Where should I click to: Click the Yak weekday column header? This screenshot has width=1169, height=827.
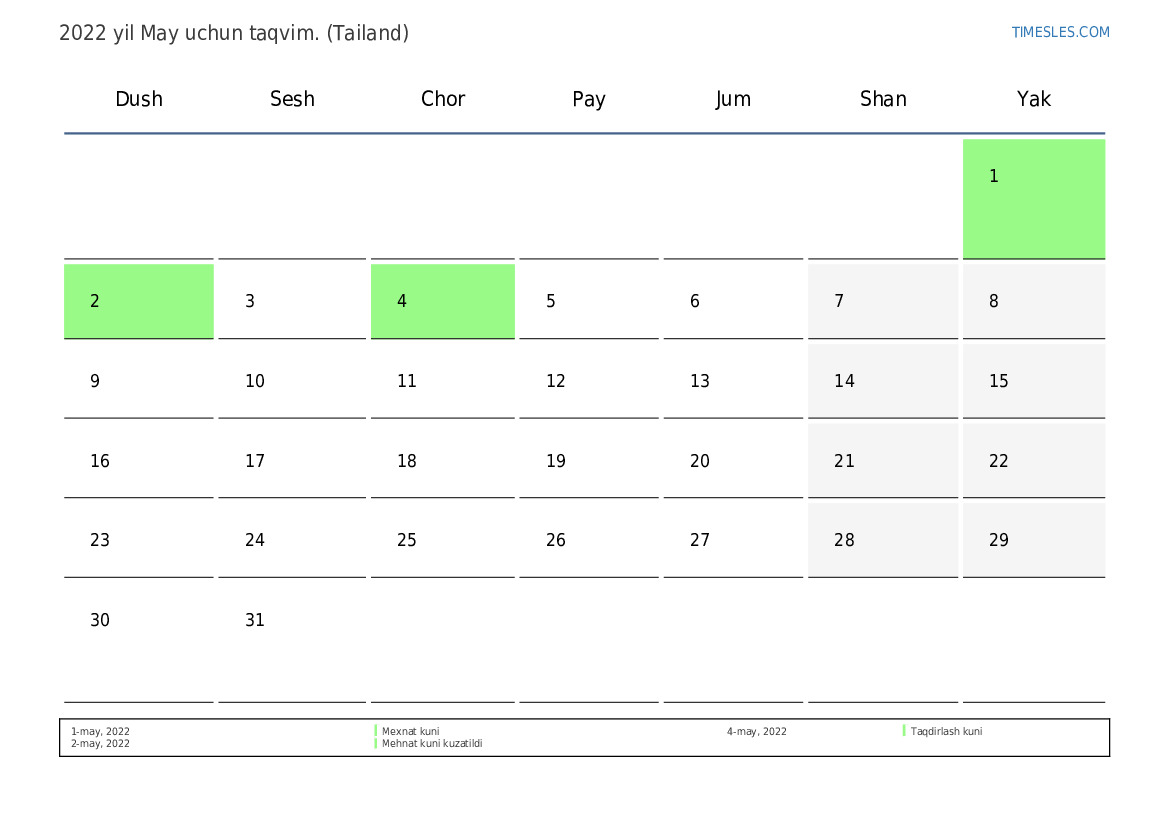pyautogui.click(x=1033, y=99)
